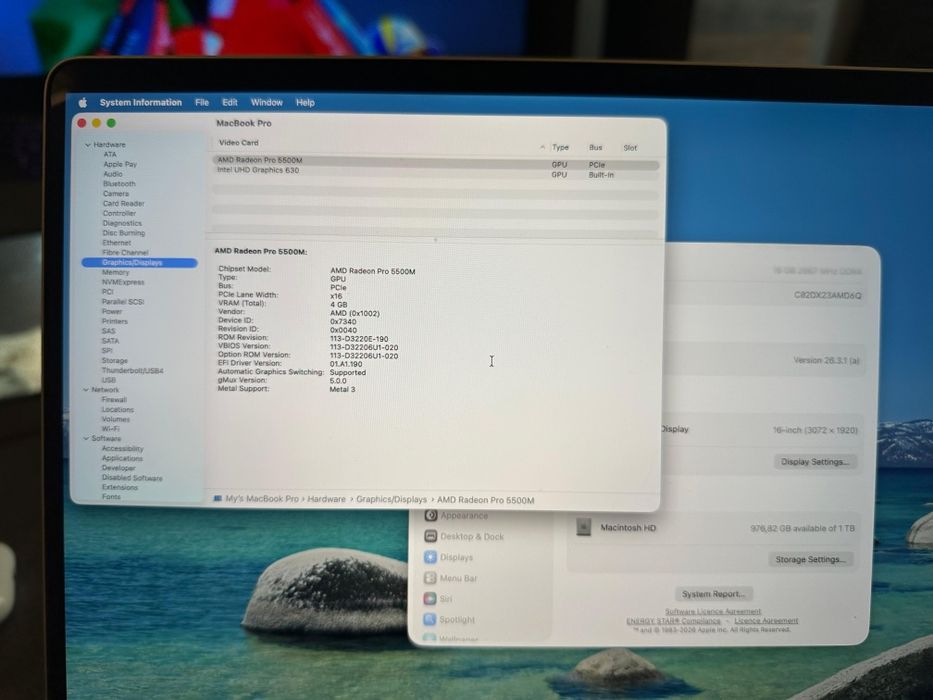Viewport: 933px width, 700px height.
Task: Select NVMExpress in the sidebar
Action: coord(123,282)
